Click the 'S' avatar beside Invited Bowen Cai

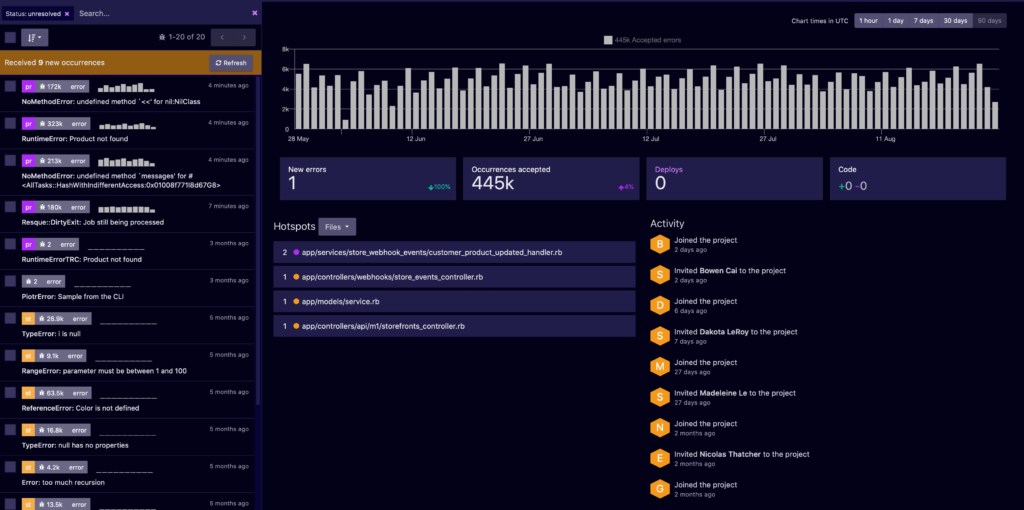pos(659,274)
